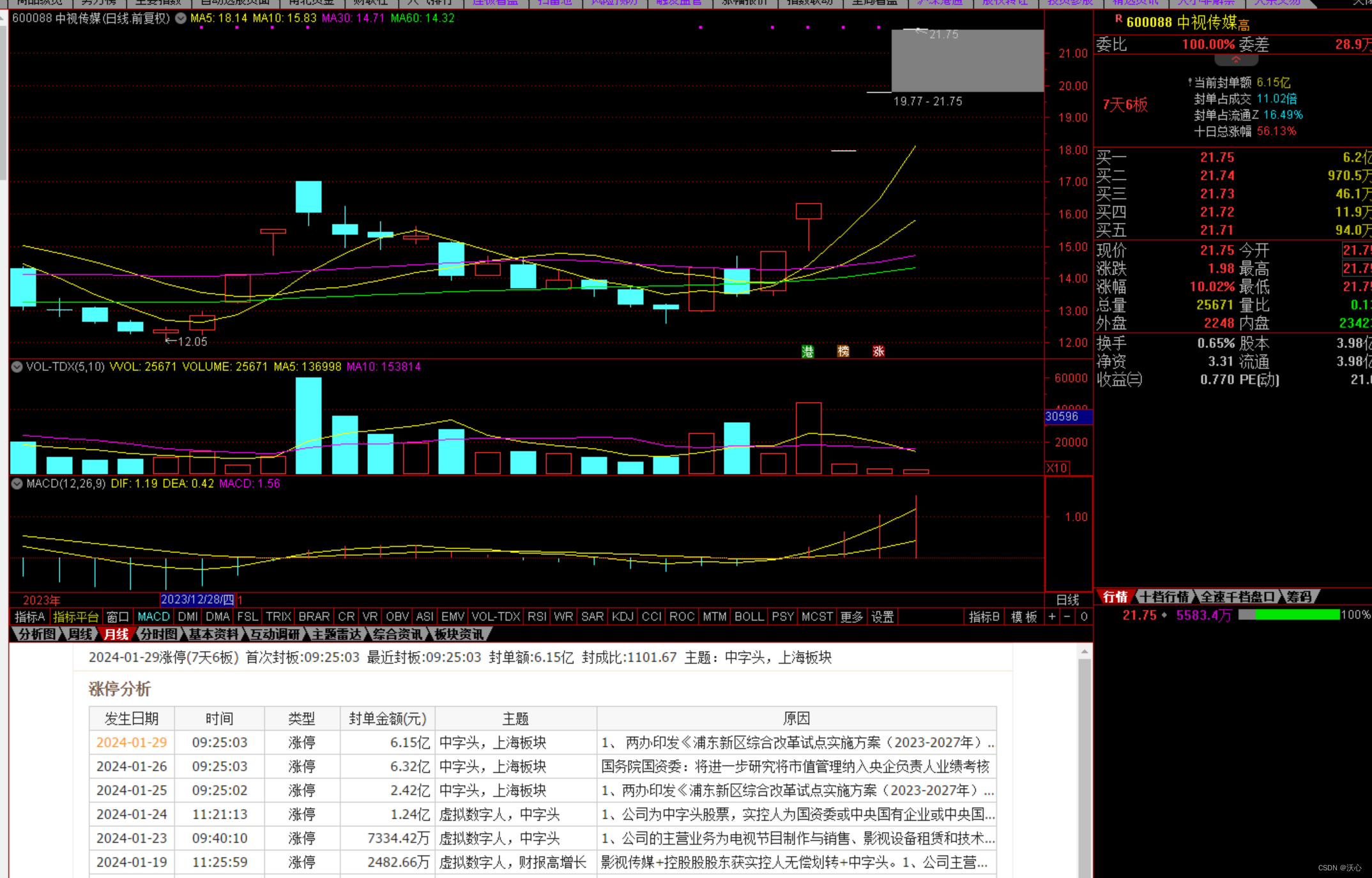This screenshot has width=1372, height=878.
Task: Select the ROC indicator
Action: 682,617
